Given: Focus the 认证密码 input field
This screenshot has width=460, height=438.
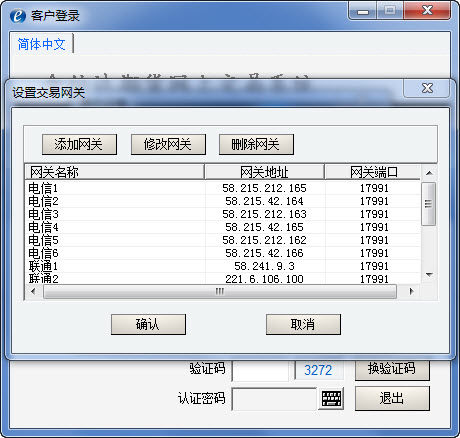Looking at the screenshot, I should (x=274, y=399).
